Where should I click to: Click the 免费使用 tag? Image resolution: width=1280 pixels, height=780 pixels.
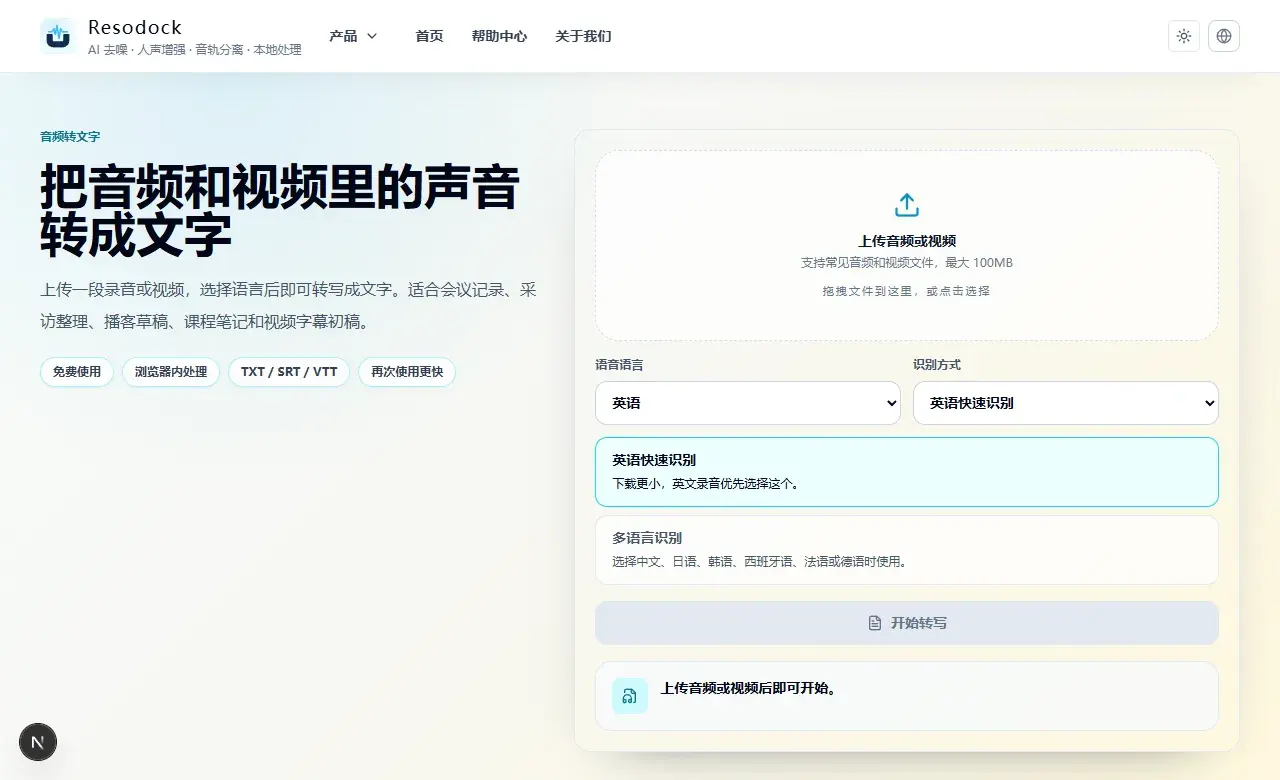(x=77, y=372)
